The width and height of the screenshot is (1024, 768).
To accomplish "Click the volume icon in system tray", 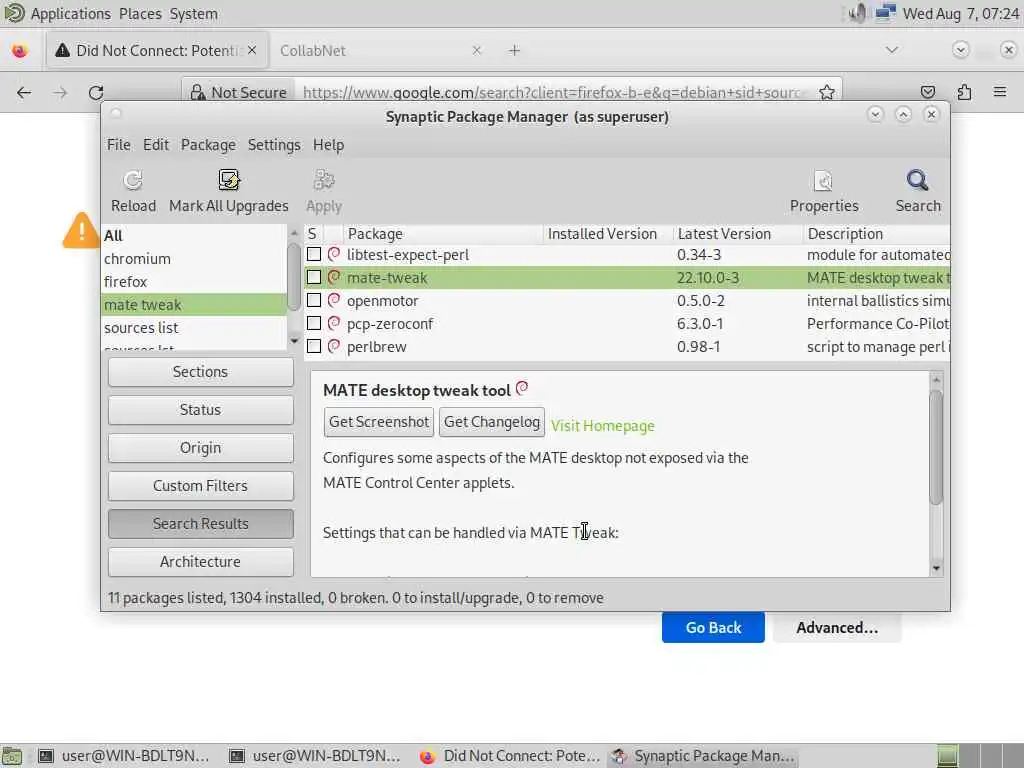I will point(858,13).
